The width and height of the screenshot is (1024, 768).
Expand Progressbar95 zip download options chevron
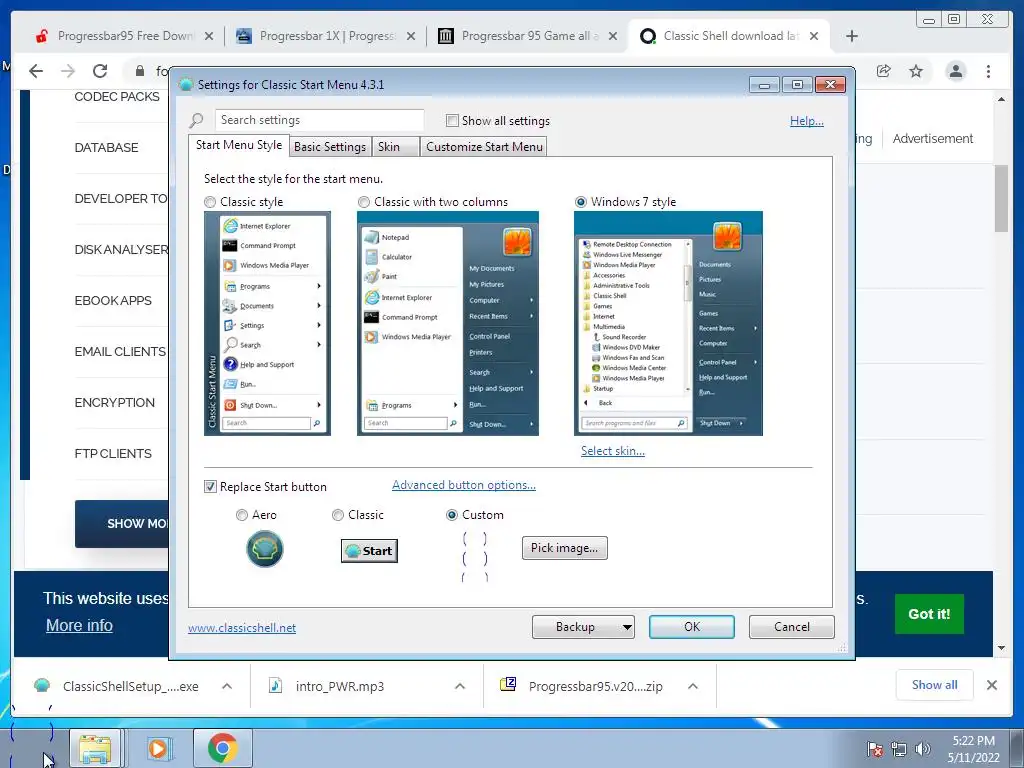click(693, 686)
